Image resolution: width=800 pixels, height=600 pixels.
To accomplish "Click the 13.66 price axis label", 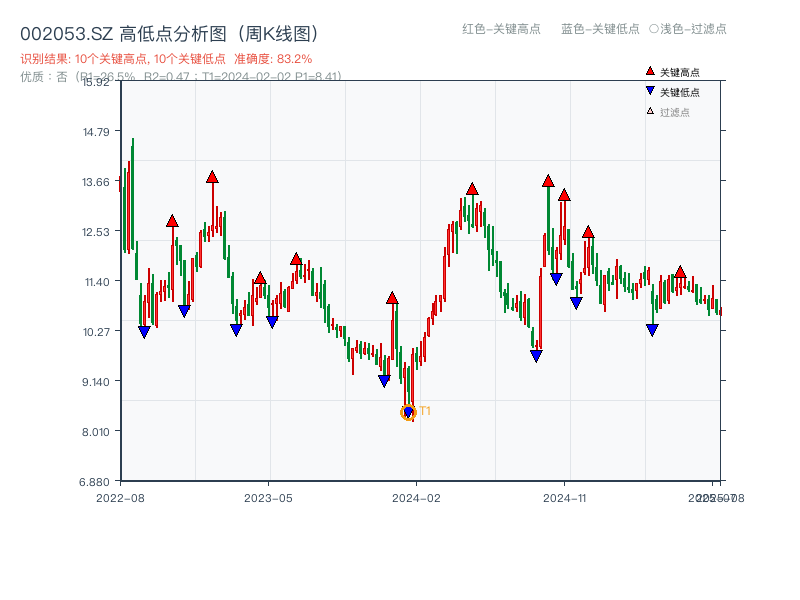I will 96,182.
